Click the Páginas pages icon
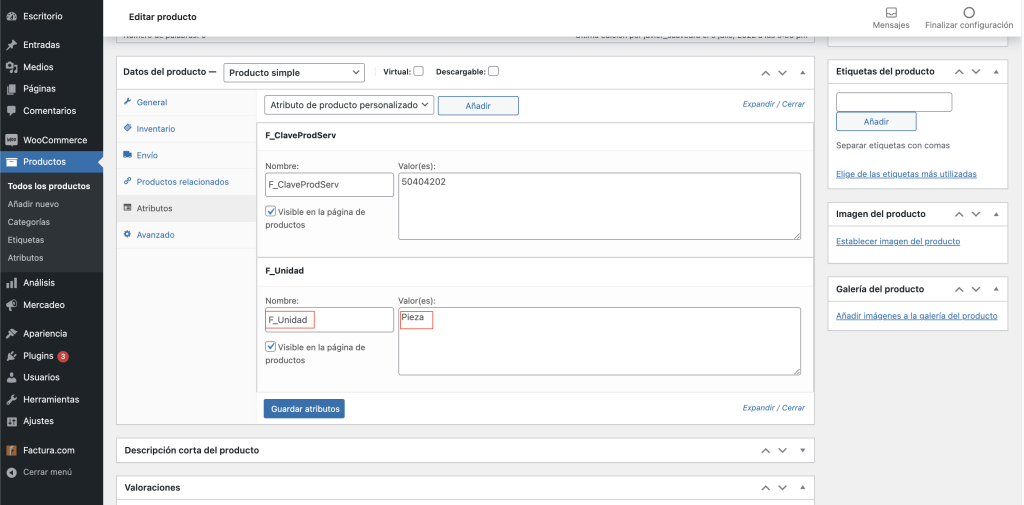Image resolution: width=1024 pixels, height=505 pixels. pyautogui.click(x=11, y=89)
